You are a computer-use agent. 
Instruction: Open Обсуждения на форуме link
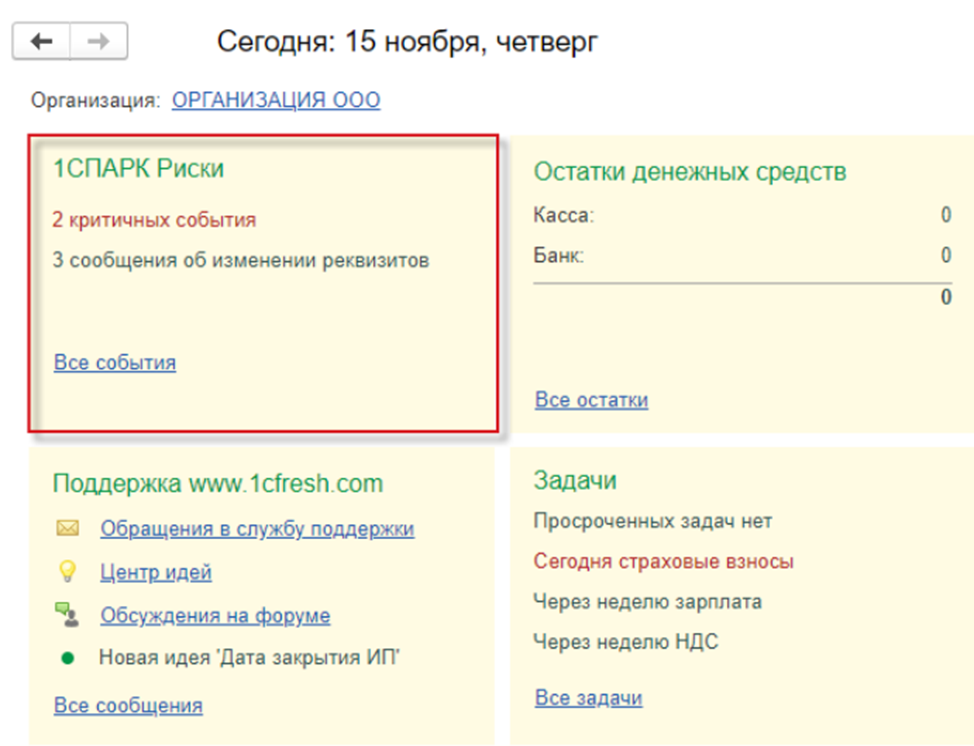(x=216, y=615)
